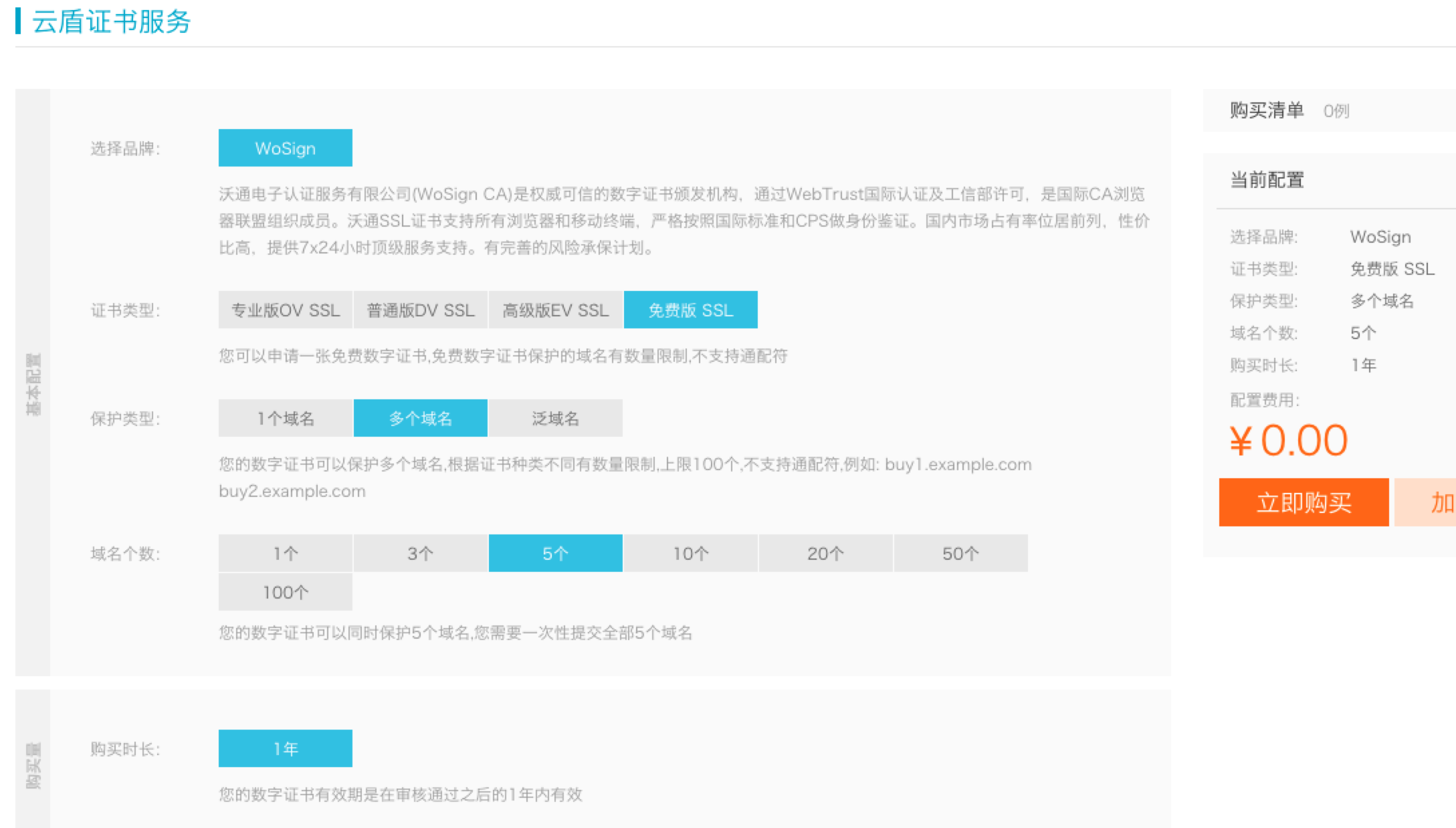
Task: Click 多个域名 value in current configuration
Action: point(1382,301)
